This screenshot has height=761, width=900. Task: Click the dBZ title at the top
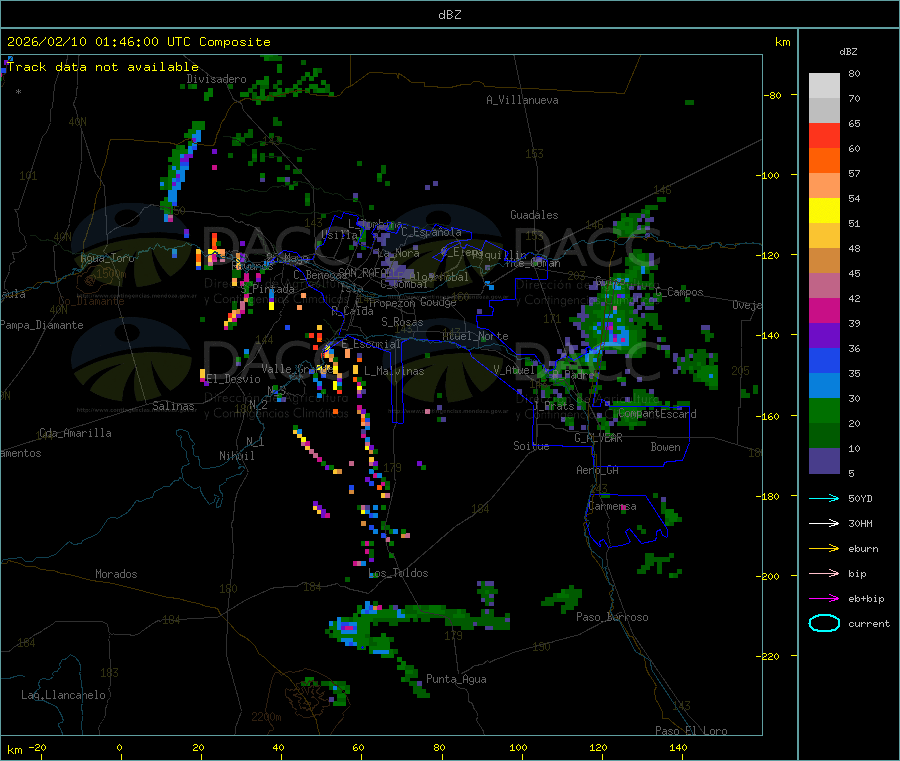coord(449,15)
